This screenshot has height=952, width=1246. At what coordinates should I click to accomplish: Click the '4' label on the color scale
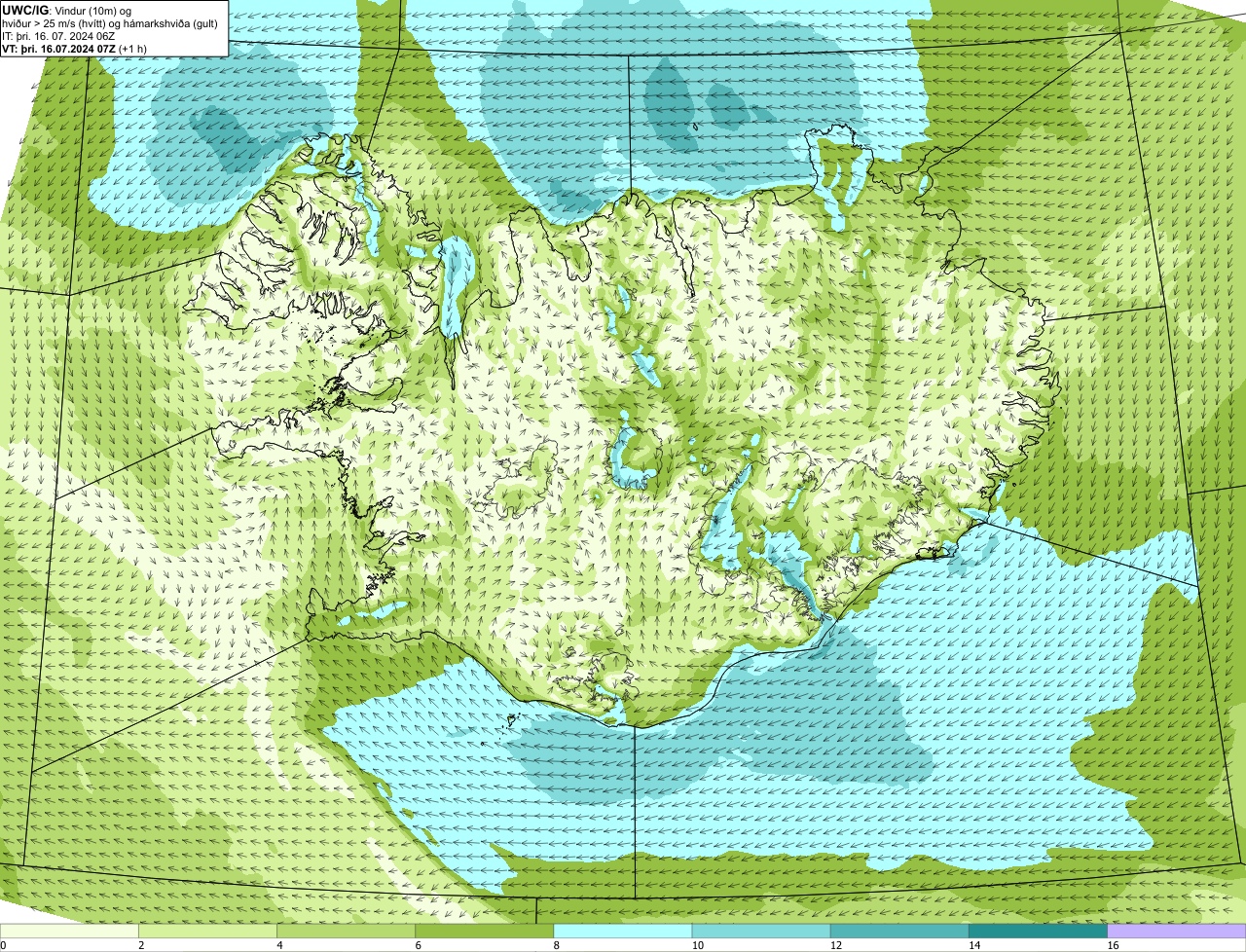click(x=279, y=945)
